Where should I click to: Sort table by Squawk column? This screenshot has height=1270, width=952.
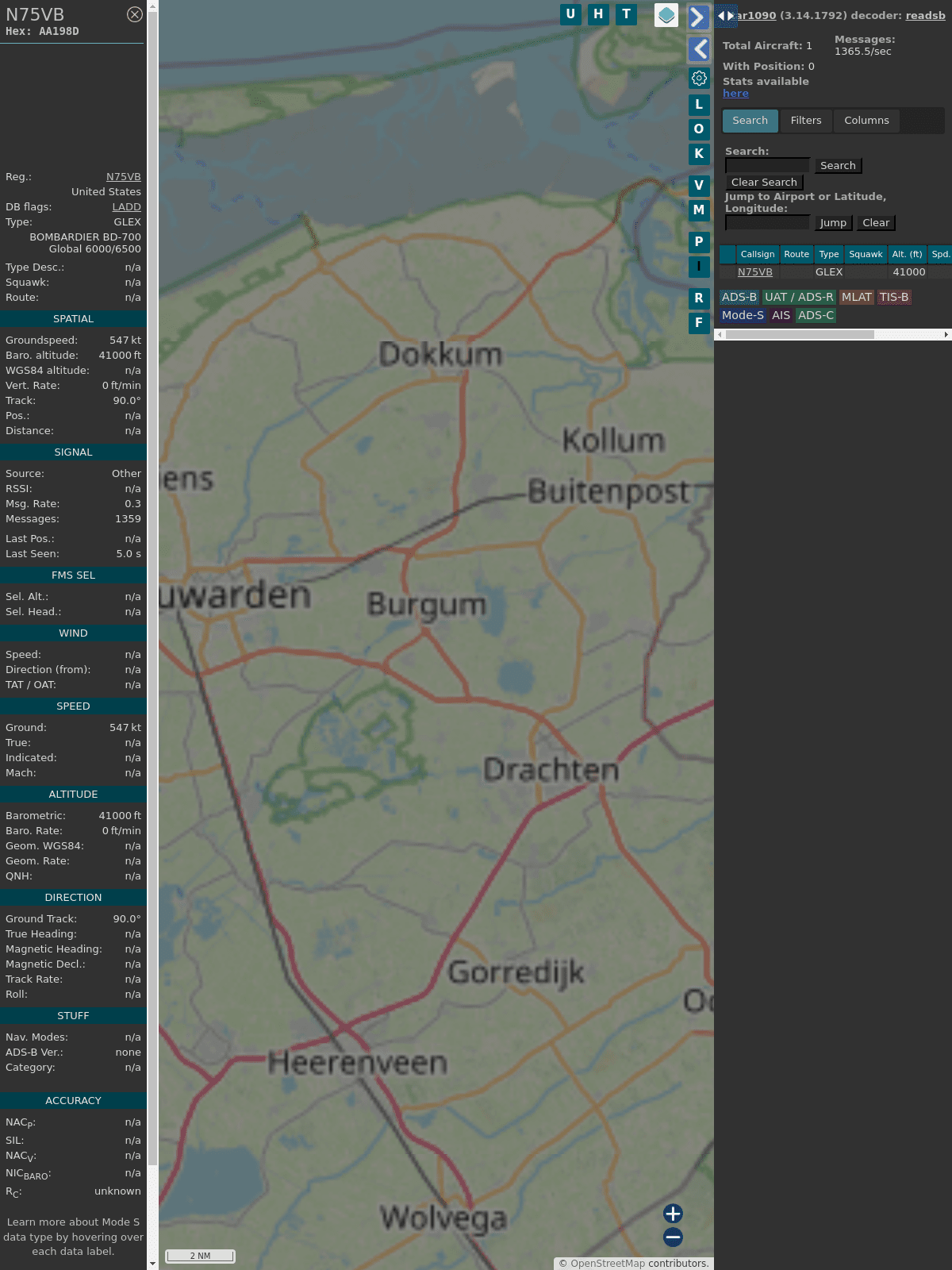pyautogui.click(x=866, y=255)
